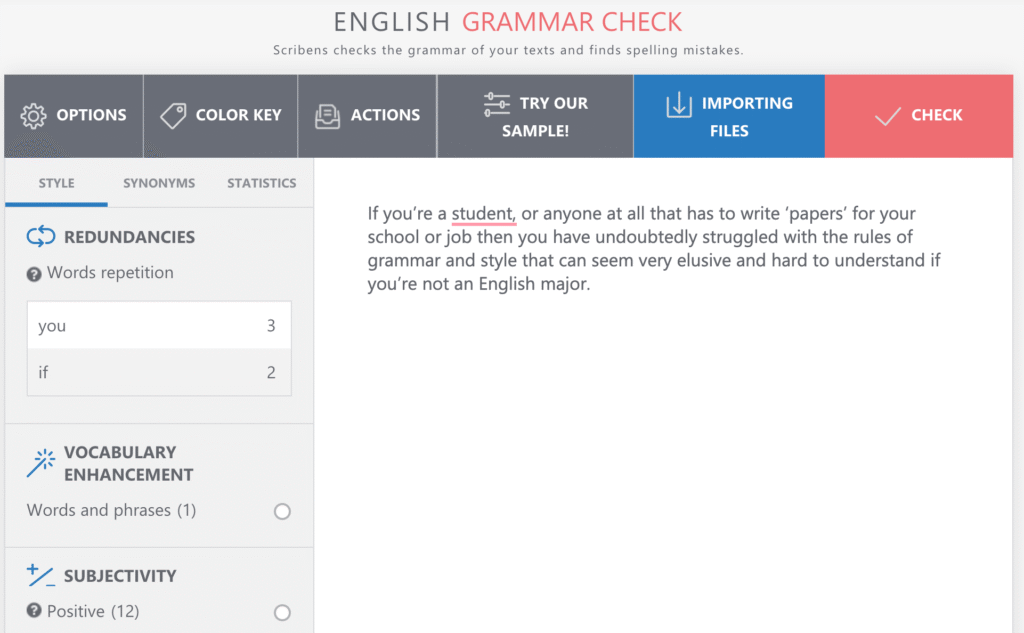
Task: Select the 'if' repetition row
Action: (x=159, y=372)
